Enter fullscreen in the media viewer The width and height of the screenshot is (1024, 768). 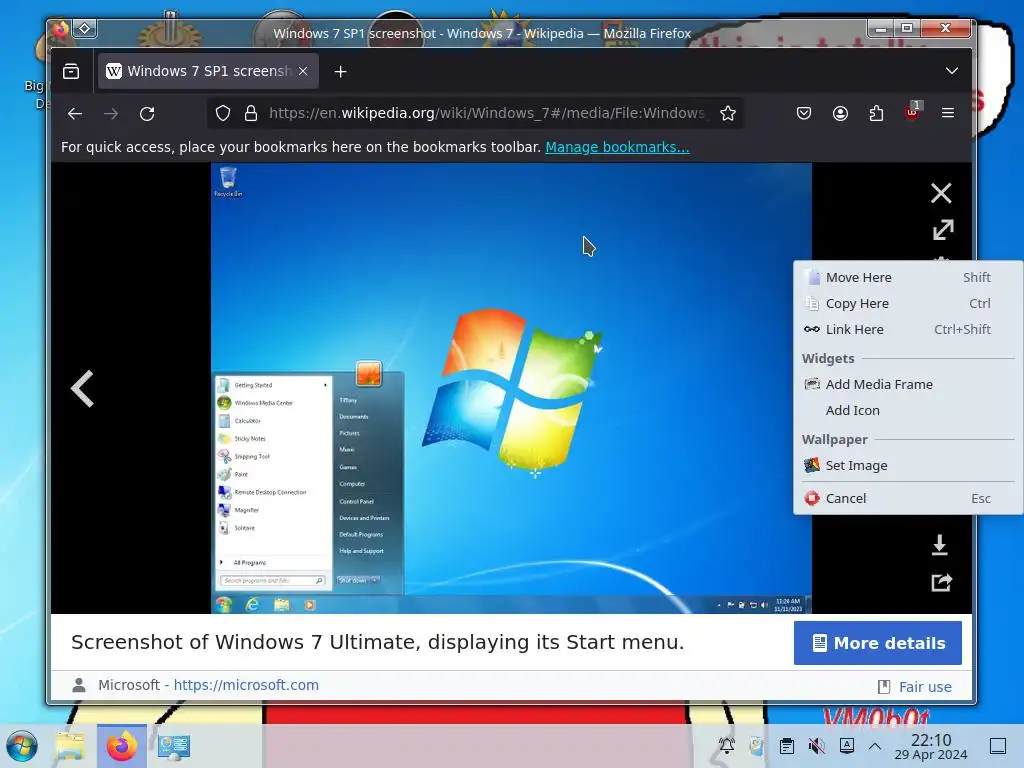[x=942, y=230]
